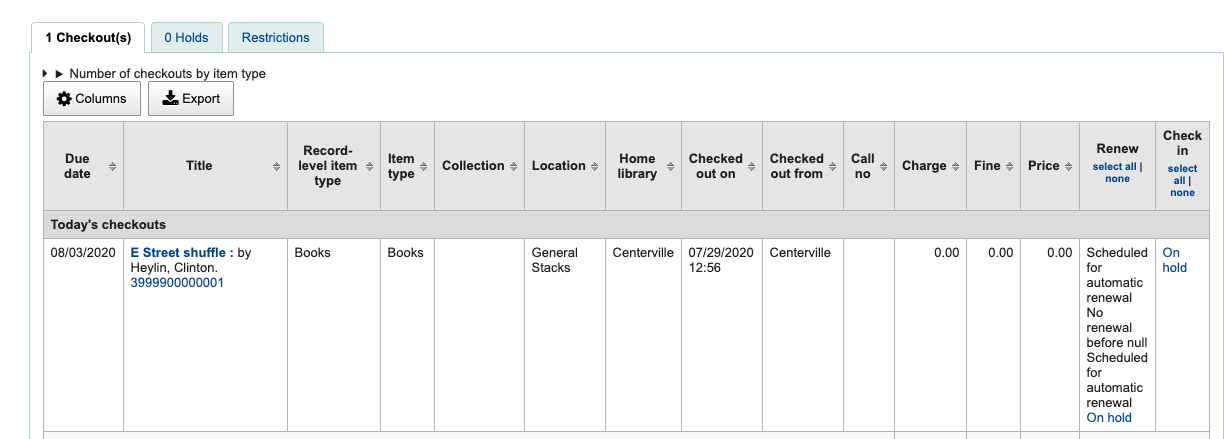Open E Street shuffle title link
The image size is (1224, 439).
tap(182, 253)
